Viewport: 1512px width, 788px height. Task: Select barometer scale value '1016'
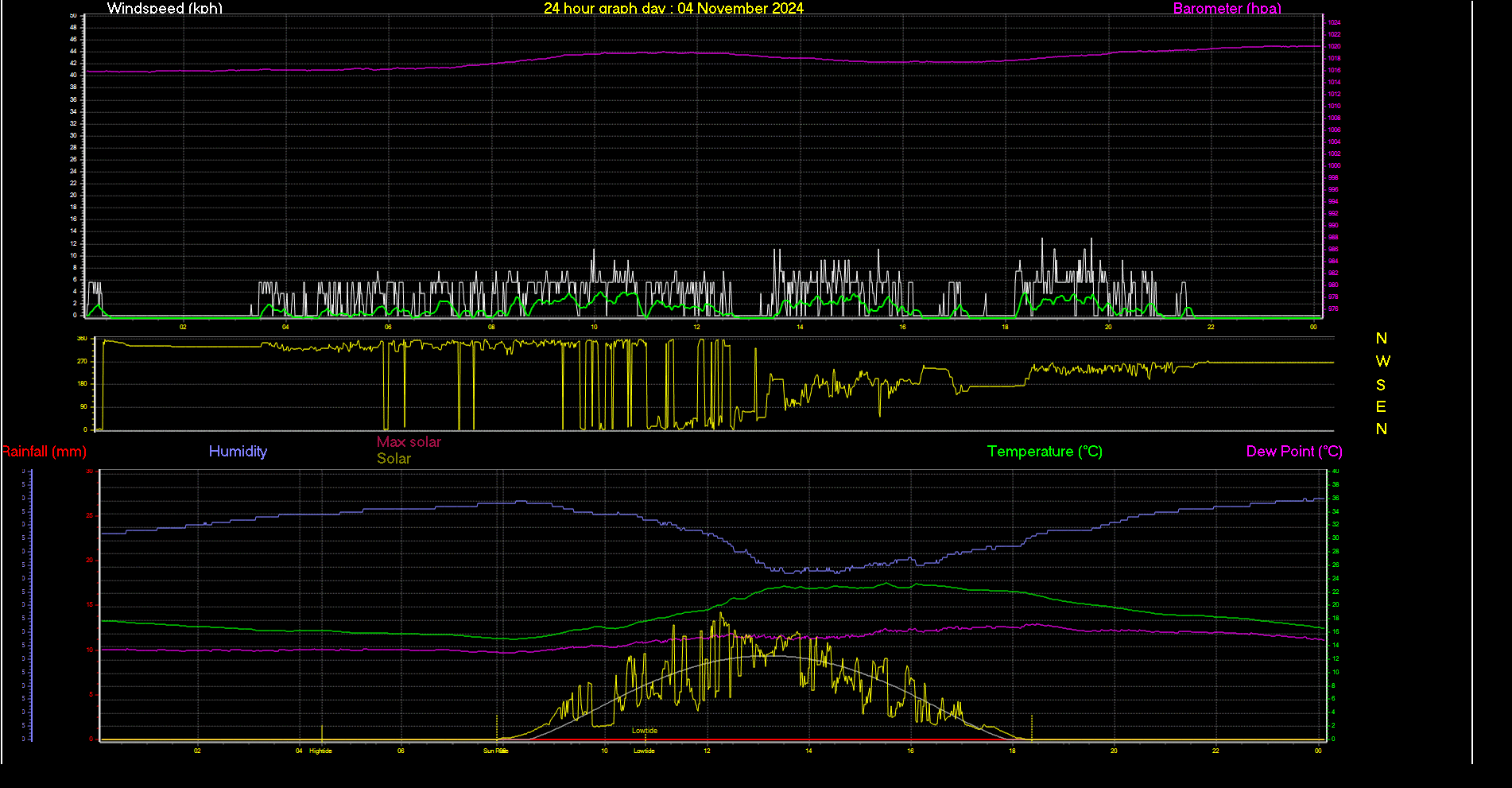[x=1335, y=70]
